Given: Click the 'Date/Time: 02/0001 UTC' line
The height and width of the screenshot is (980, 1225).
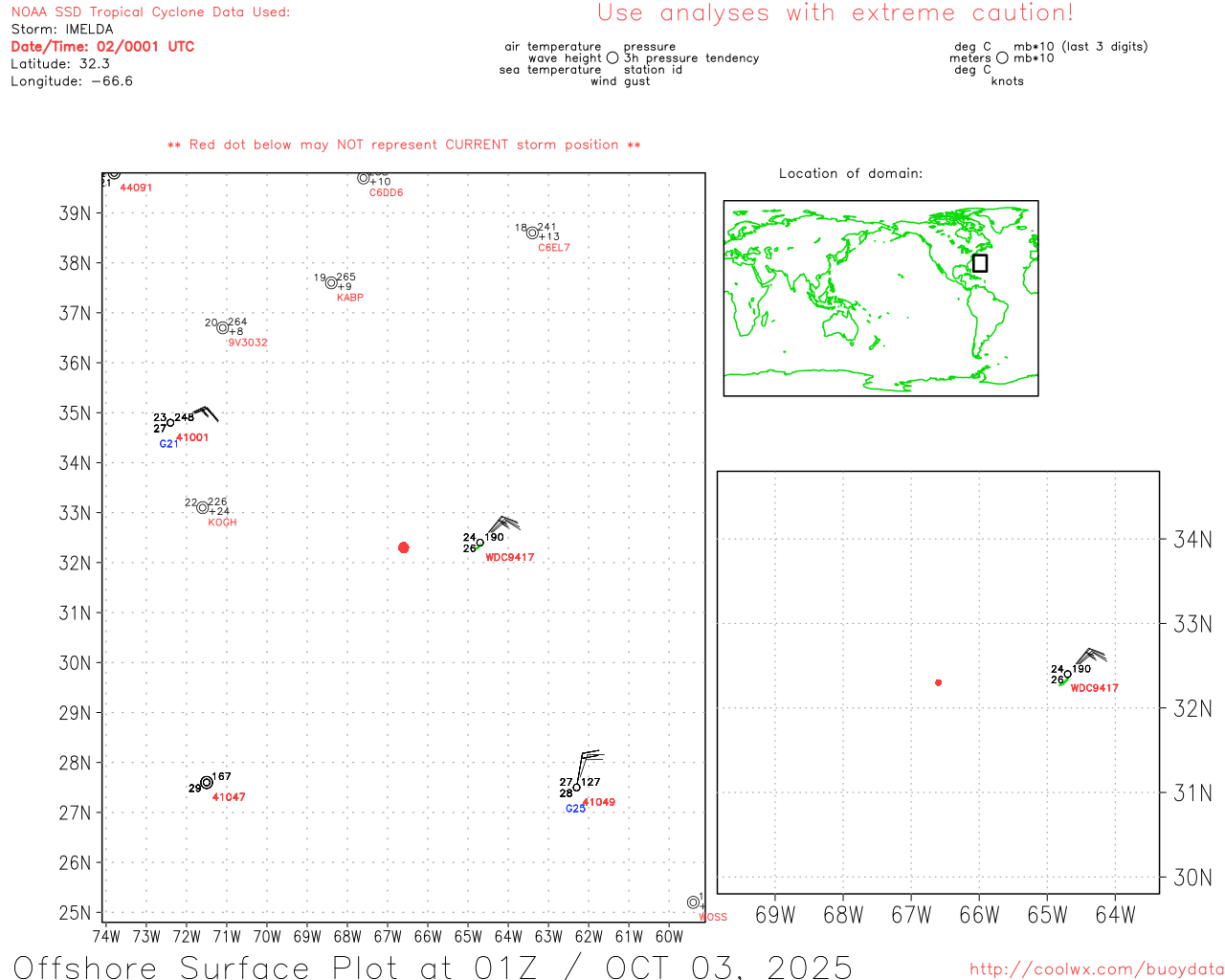Looking at the screenshot, I should click(x=102, y=47).
